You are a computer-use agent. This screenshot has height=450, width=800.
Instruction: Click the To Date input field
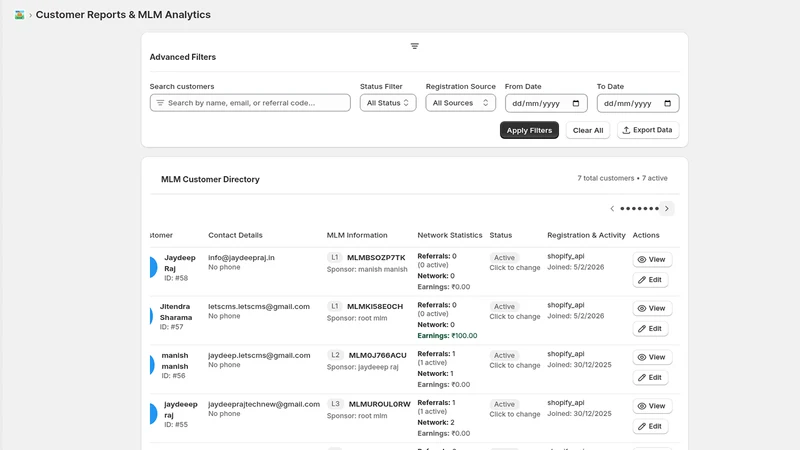click(638, 103)
